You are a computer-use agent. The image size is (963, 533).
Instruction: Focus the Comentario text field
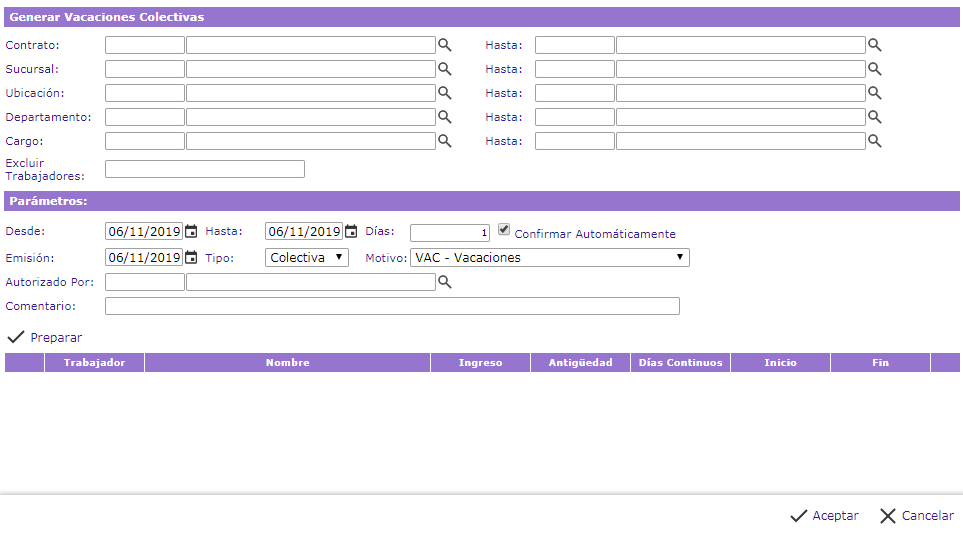(392, 306)
